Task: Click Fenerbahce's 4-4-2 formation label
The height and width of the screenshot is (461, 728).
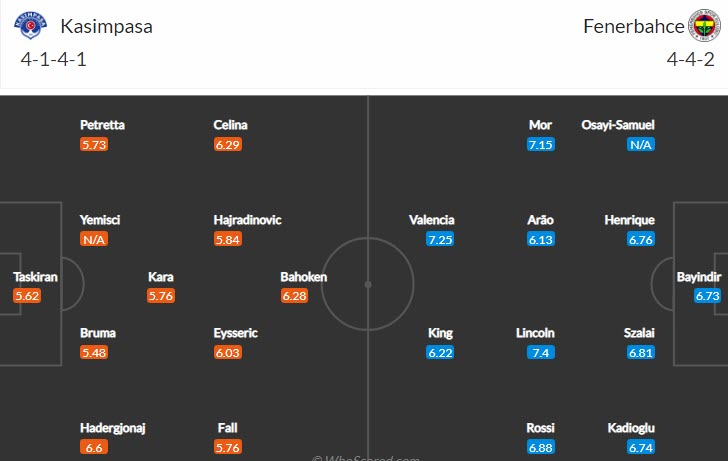Action: pos(689,59)
